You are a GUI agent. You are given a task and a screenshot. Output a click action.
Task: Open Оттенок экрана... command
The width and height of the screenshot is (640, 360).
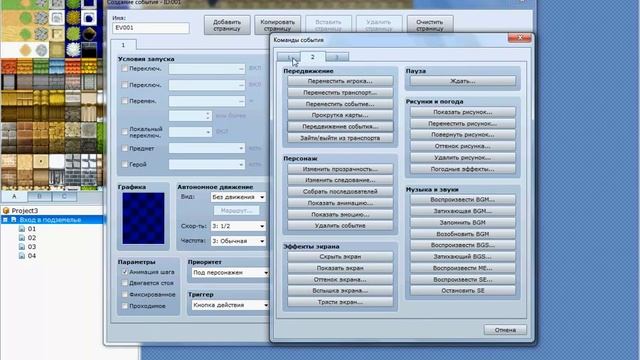tap(340, 280)
